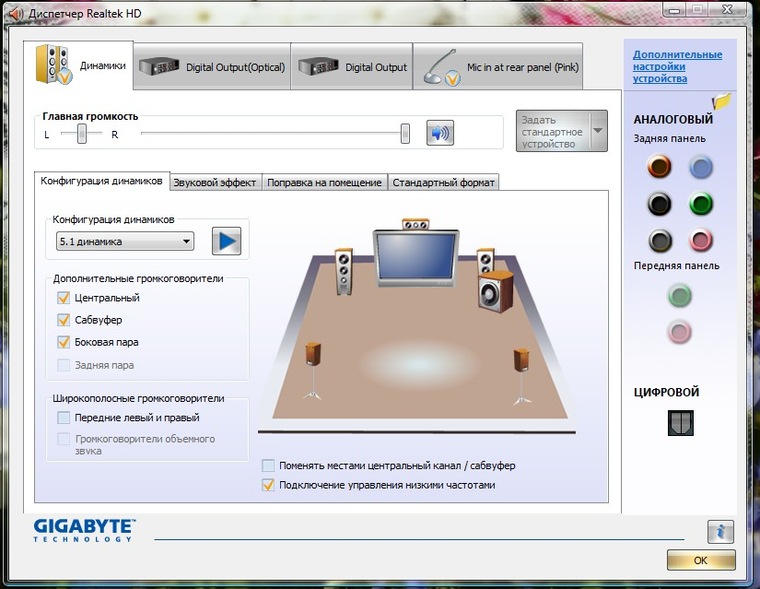The width and height of the screenshot is (760, 589).
Task: Click the monitor in the room diagram
Action: [416, 258]
